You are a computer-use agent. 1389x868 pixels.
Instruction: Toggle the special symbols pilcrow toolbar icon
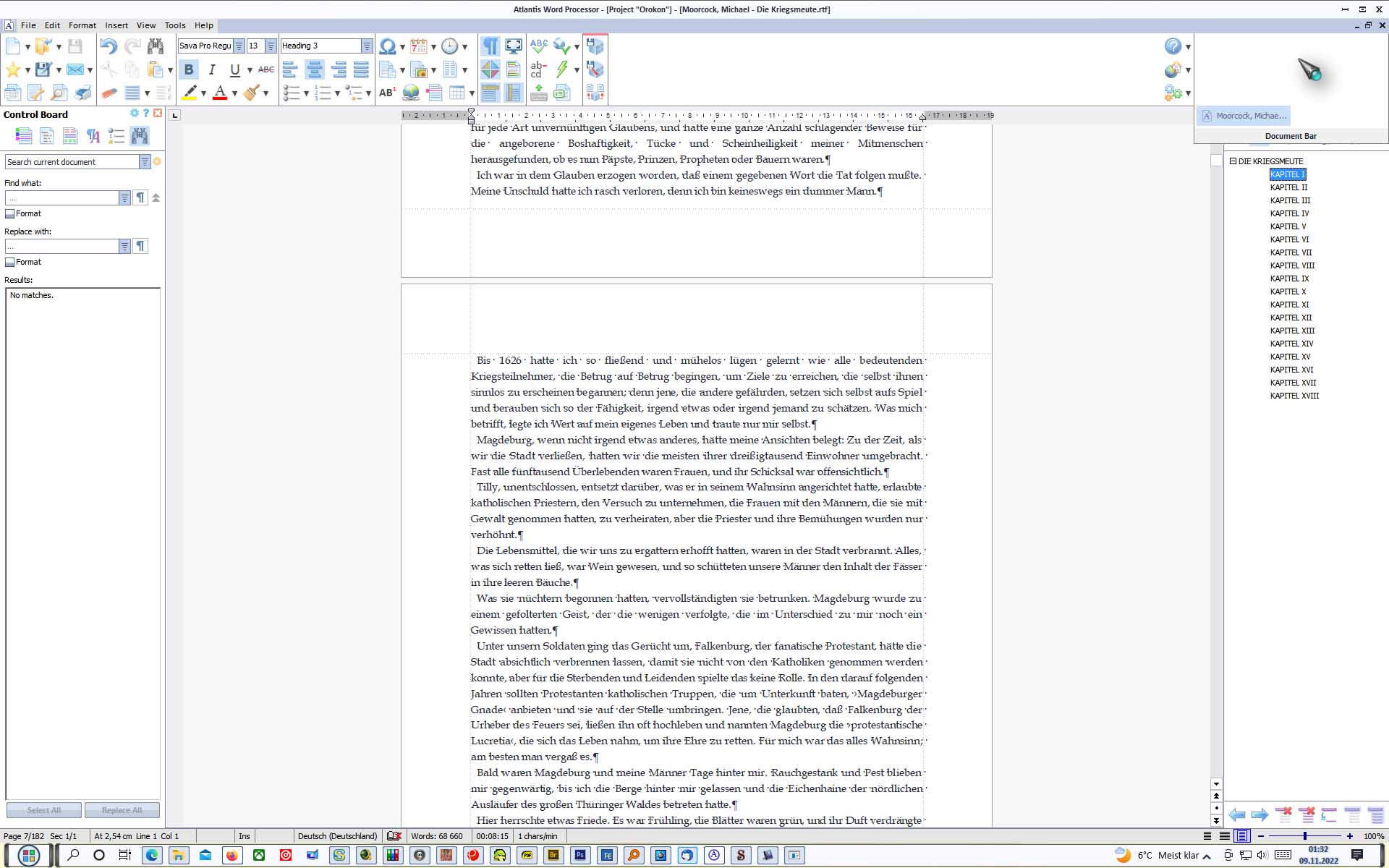pos(490,46)
